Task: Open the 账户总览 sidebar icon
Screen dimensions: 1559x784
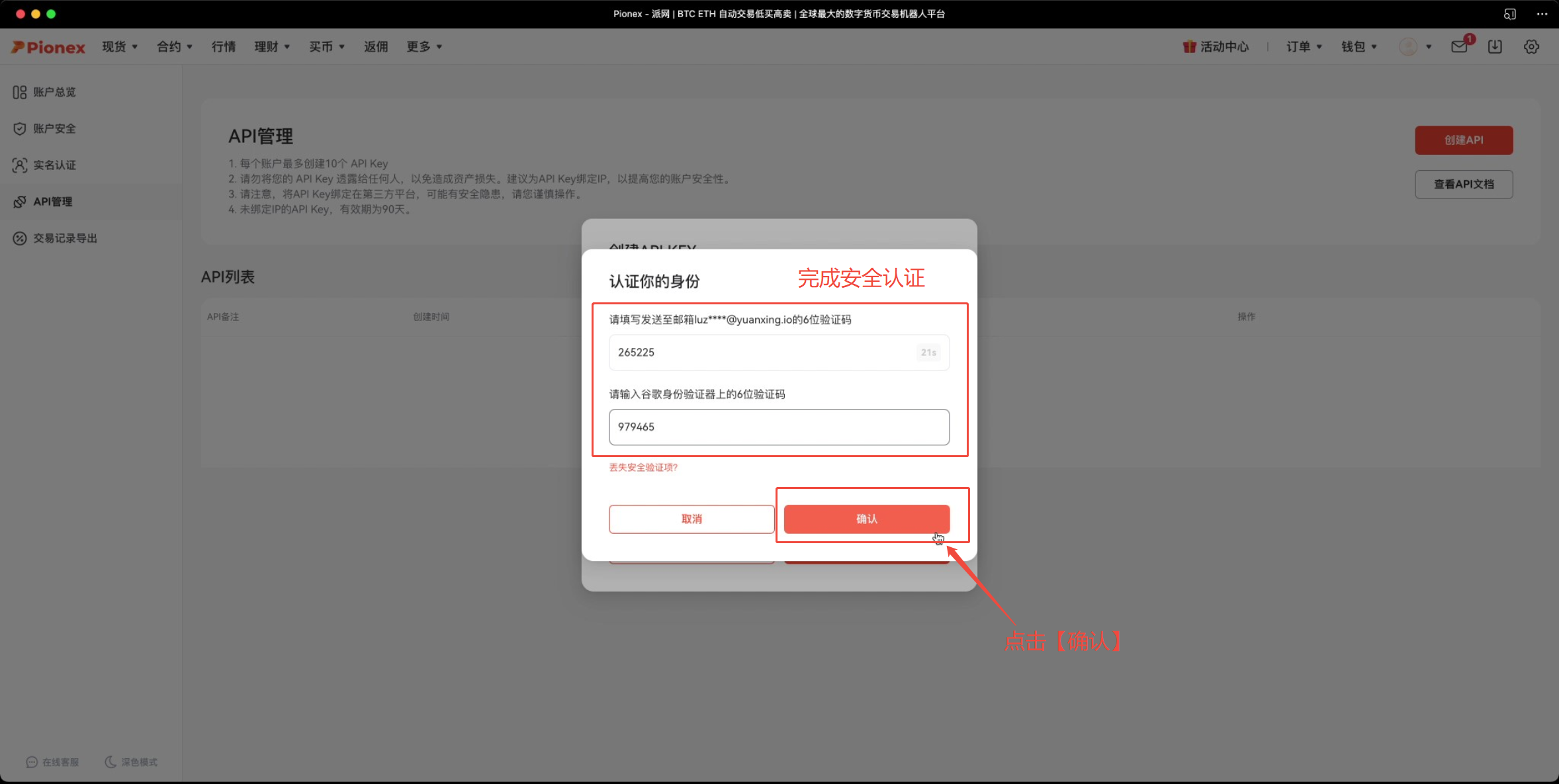Action: coord(19,92)
